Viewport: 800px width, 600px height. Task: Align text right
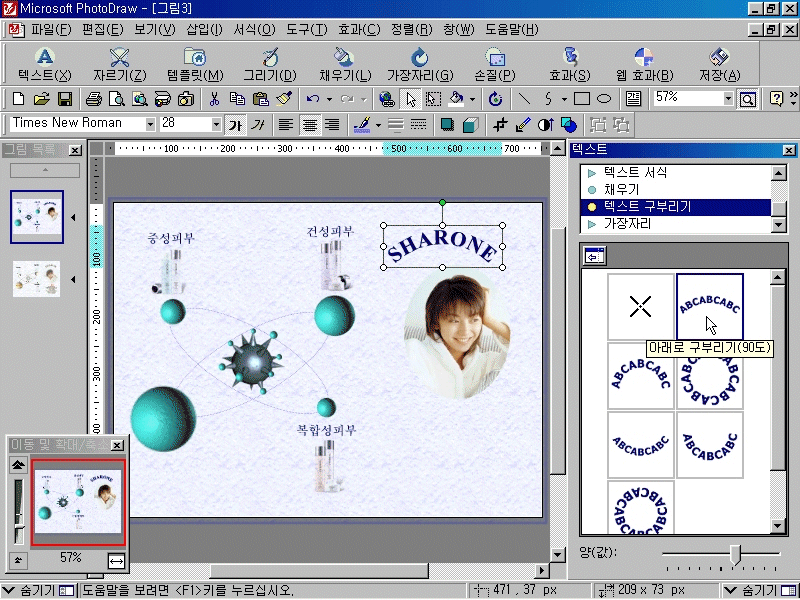click(x=333, y=125)
